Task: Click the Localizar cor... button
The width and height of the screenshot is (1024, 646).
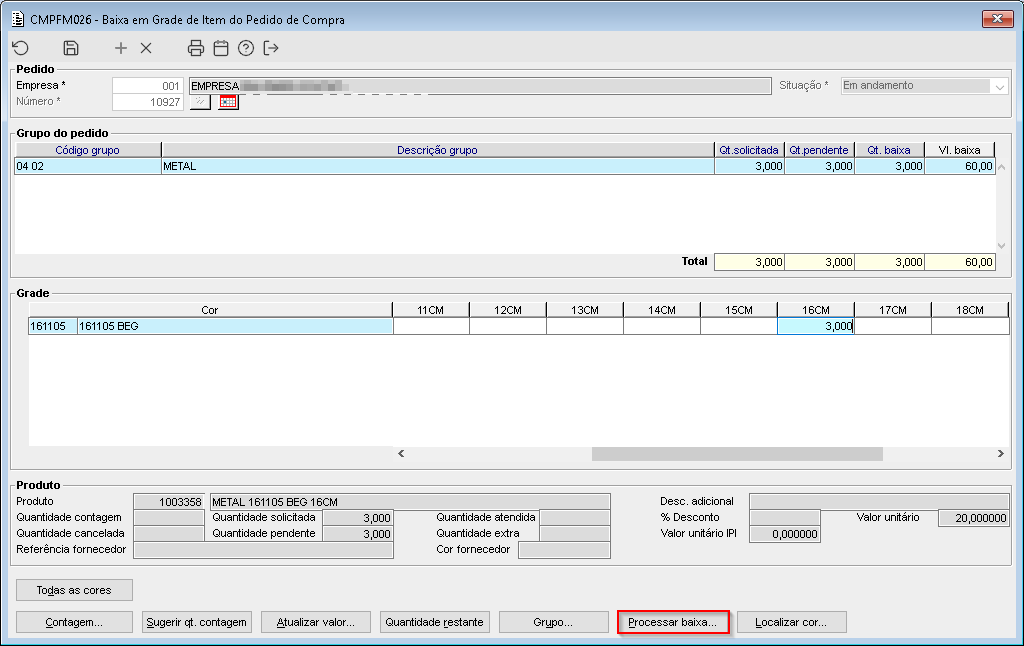Action: point(792,622)
